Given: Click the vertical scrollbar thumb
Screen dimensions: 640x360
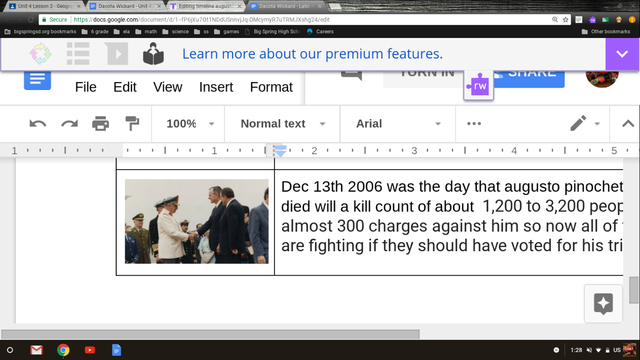Looking at the screenshot, I should 633,290.
